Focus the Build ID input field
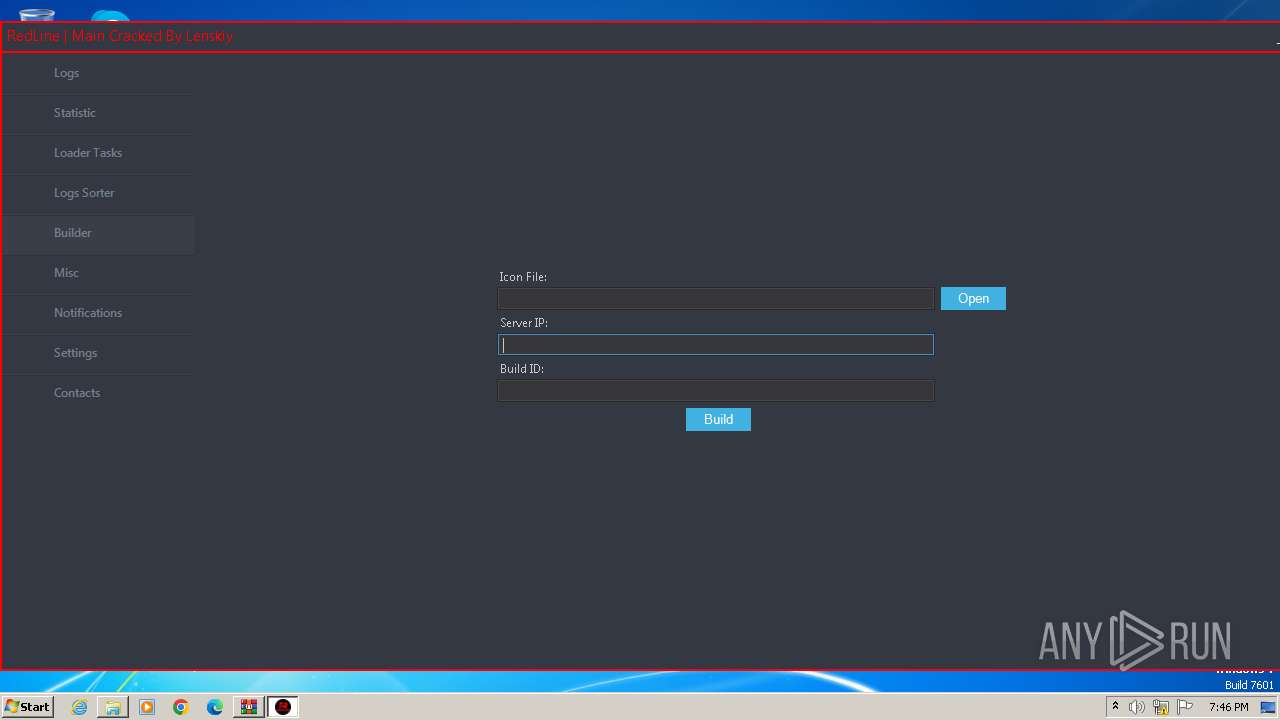Screen dimensions: 1280x720 click(716, 391)
